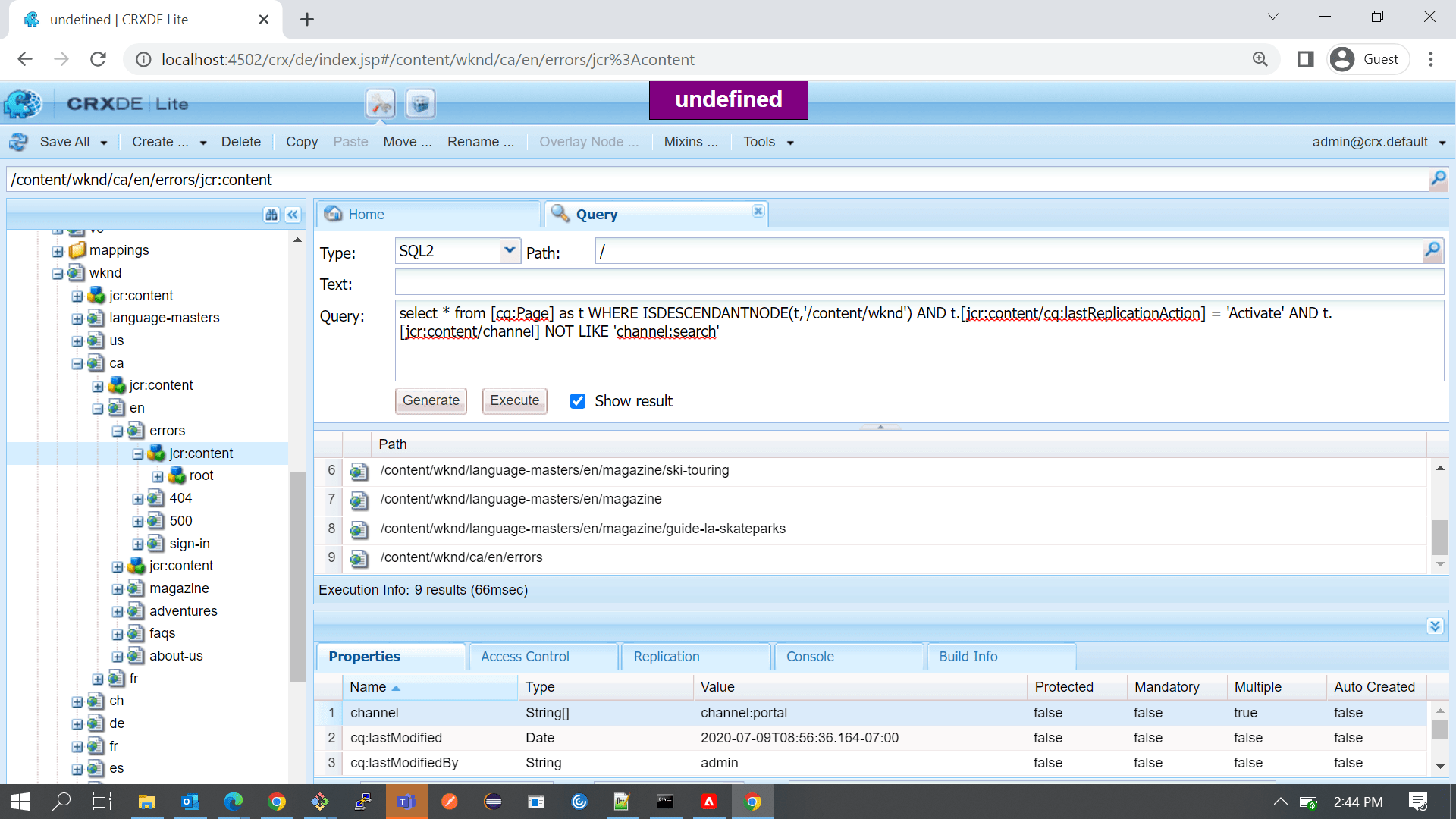Click the magnifier icon at the end of the path bar
Screen dimensions: 1456x819
pos(1438,179)
